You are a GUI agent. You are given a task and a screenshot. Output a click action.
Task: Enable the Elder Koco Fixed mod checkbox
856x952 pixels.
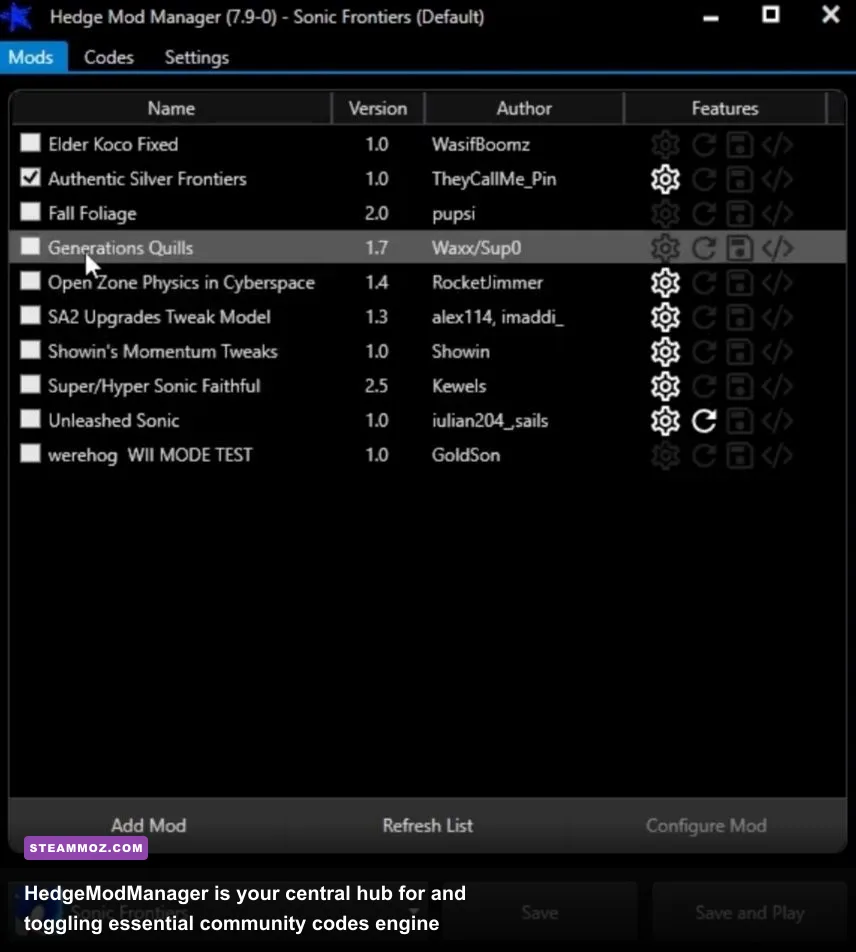pos(30,143)
